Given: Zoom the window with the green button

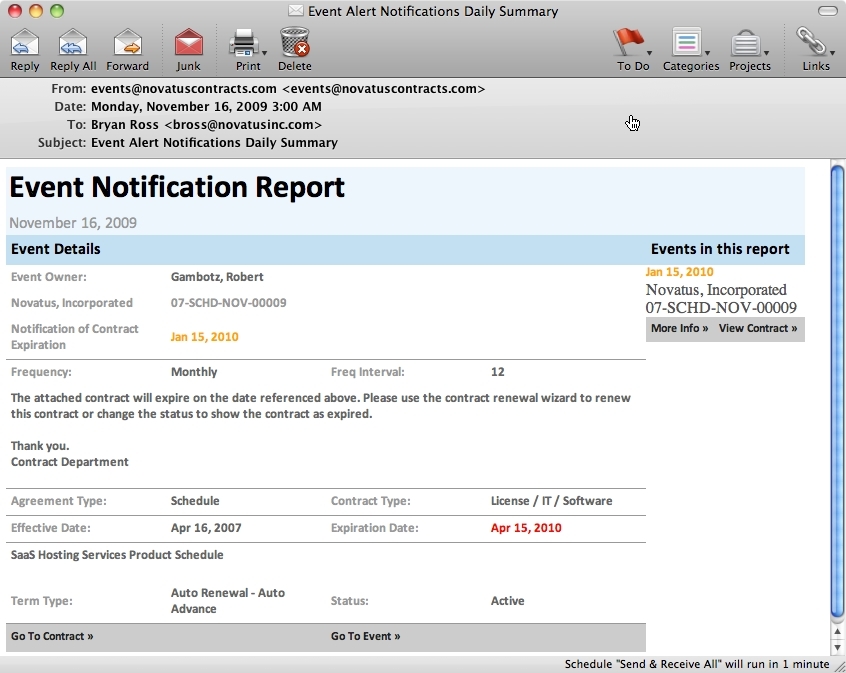Looking at the screenshot, I should [x=57, y=11].
